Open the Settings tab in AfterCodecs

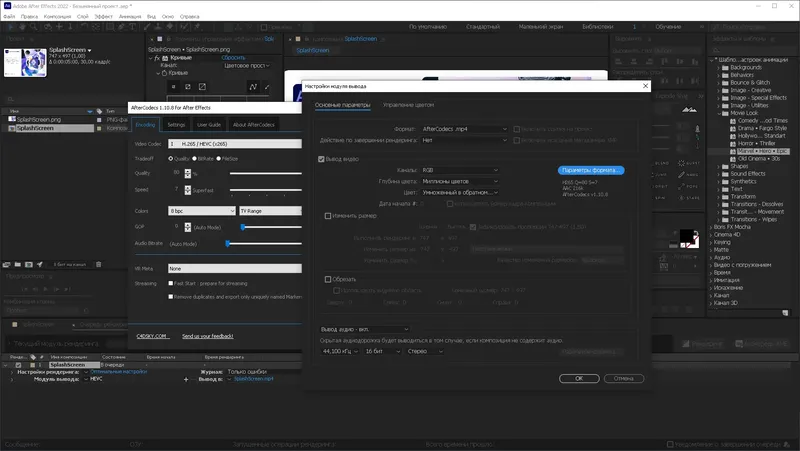[x=177, y=124]
